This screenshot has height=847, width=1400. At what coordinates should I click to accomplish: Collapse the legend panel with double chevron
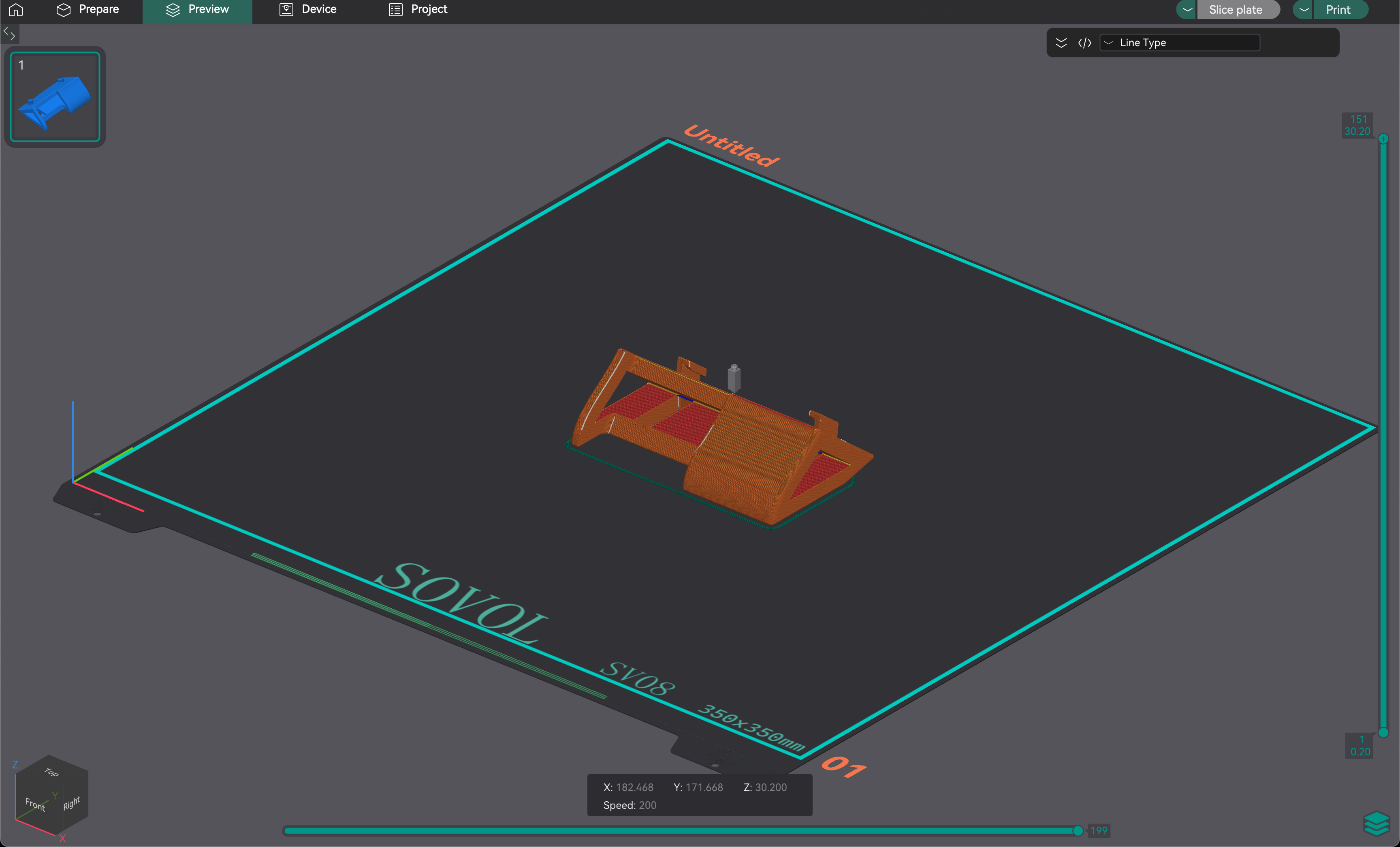click(x=1061, y=43)
